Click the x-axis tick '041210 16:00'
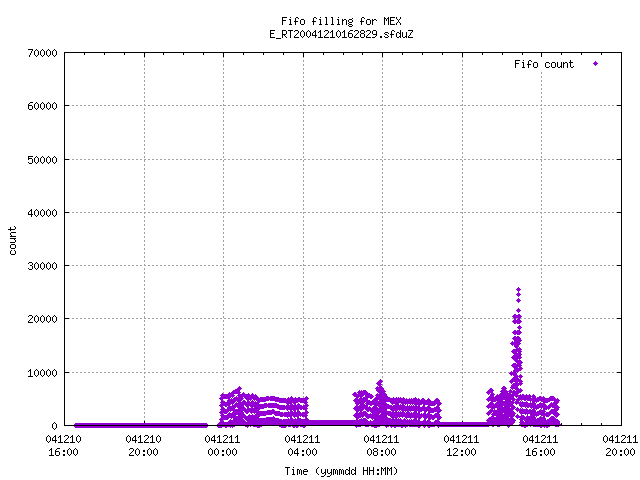 pyautogui.click(x=63, y=446)
